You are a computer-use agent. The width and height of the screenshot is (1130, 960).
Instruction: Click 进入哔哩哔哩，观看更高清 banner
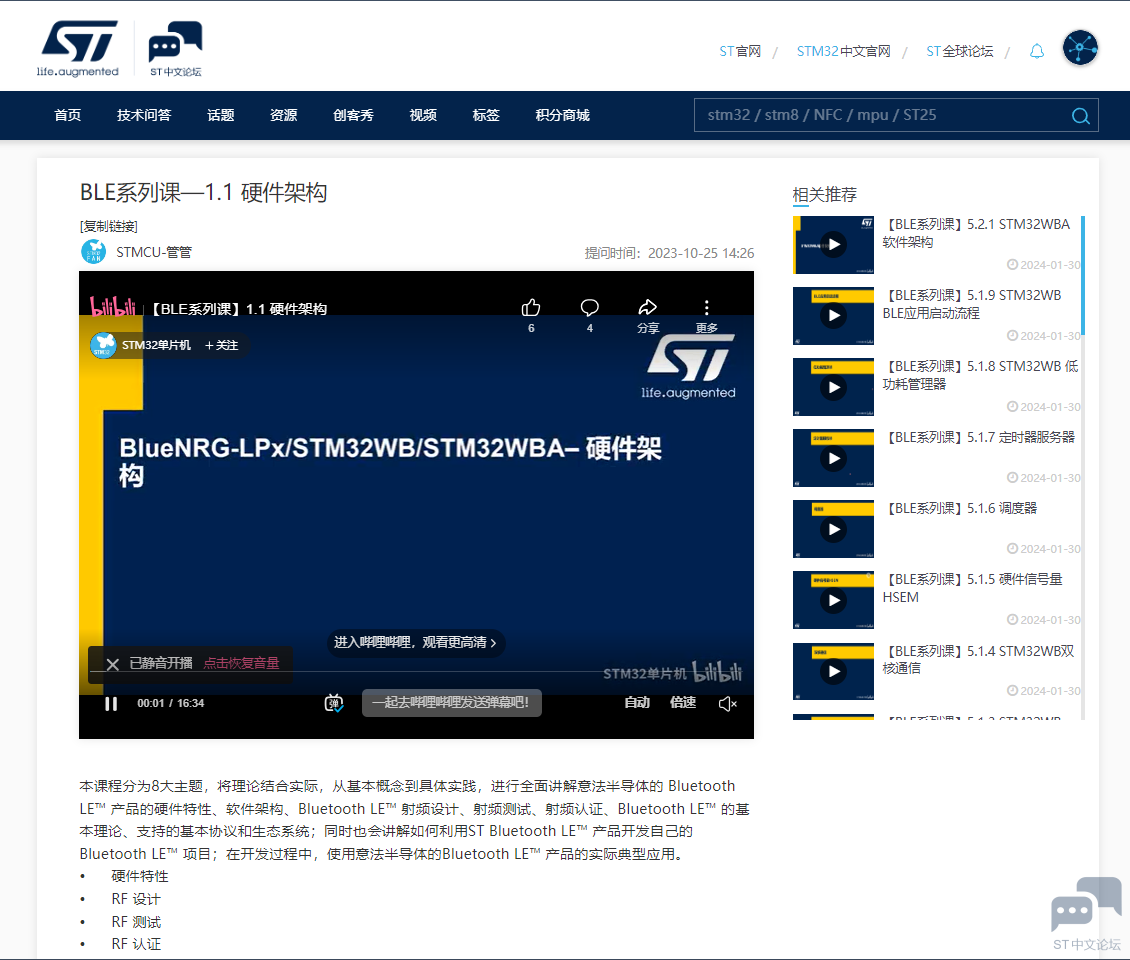415,642
